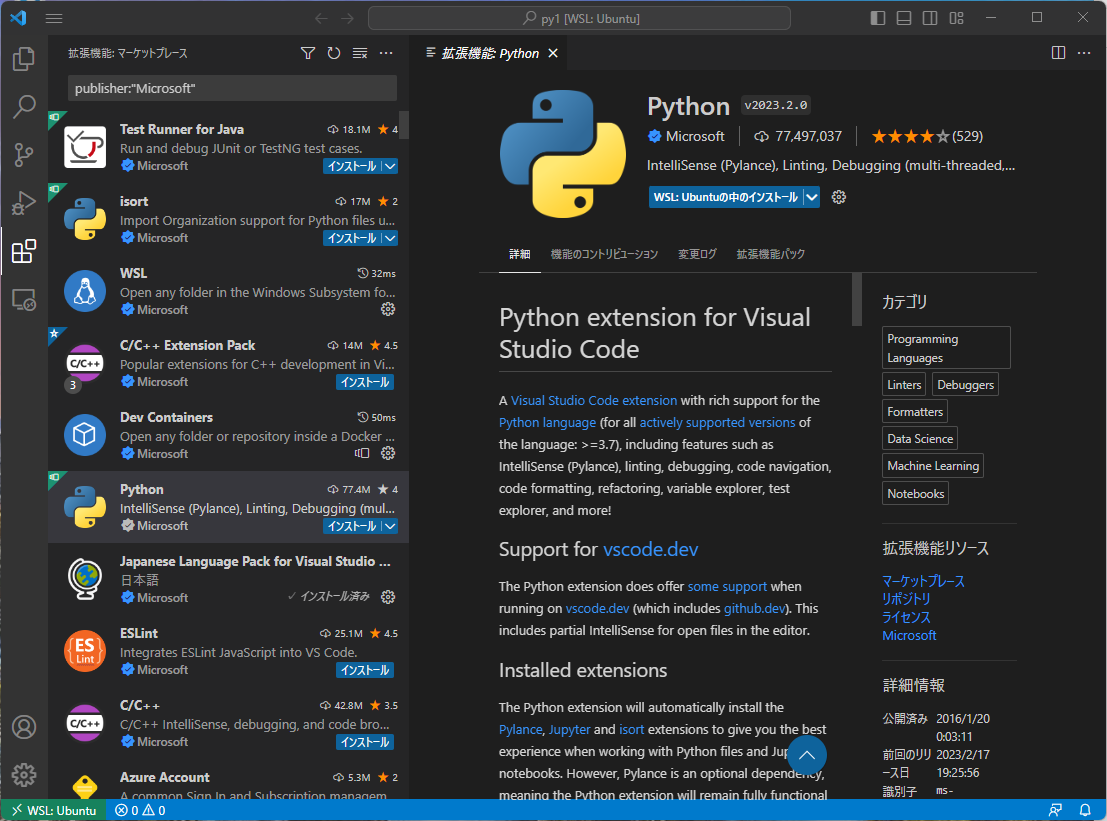Refresh the extensions list
1107x821 pixels.
pos(334,53)
